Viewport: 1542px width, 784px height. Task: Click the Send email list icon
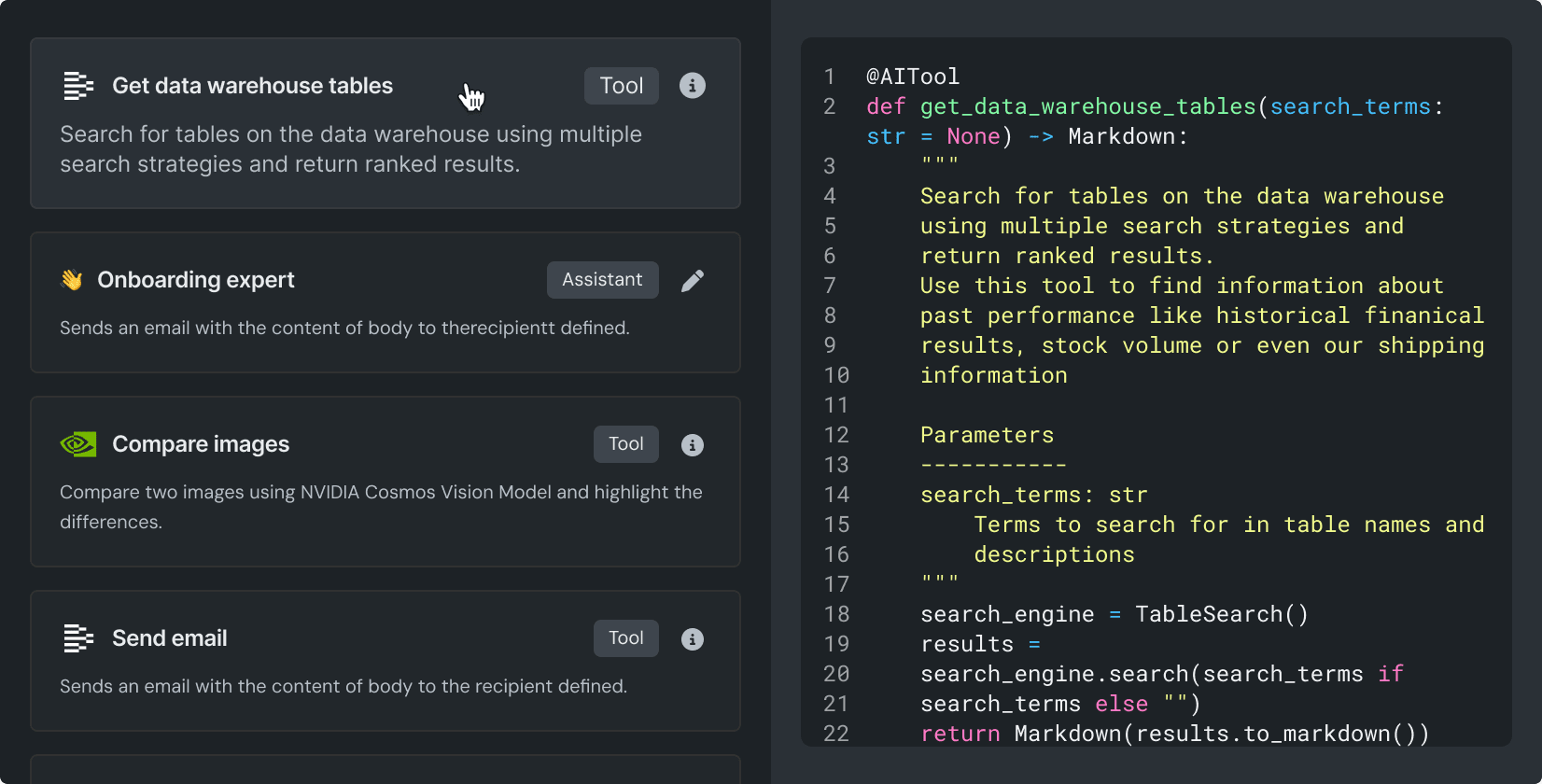tap(78, 638)
